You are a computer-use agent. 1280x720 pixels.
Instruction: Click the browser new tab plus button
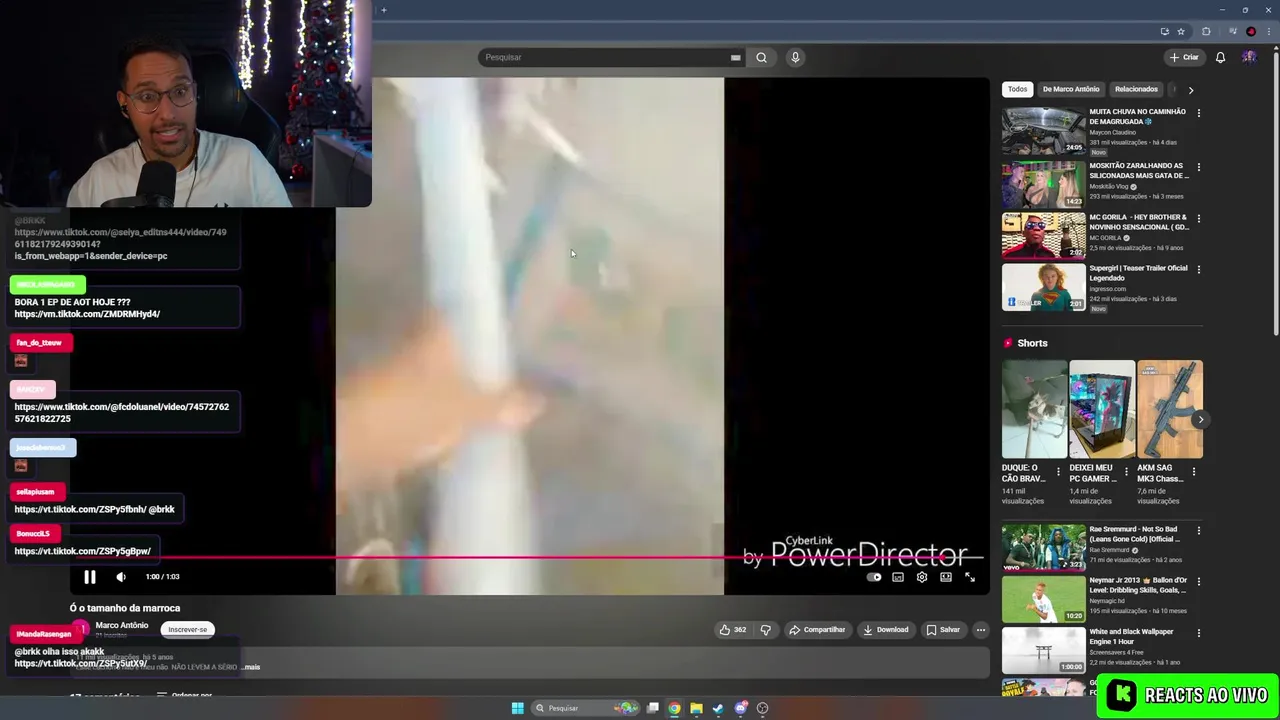point(384,10)
